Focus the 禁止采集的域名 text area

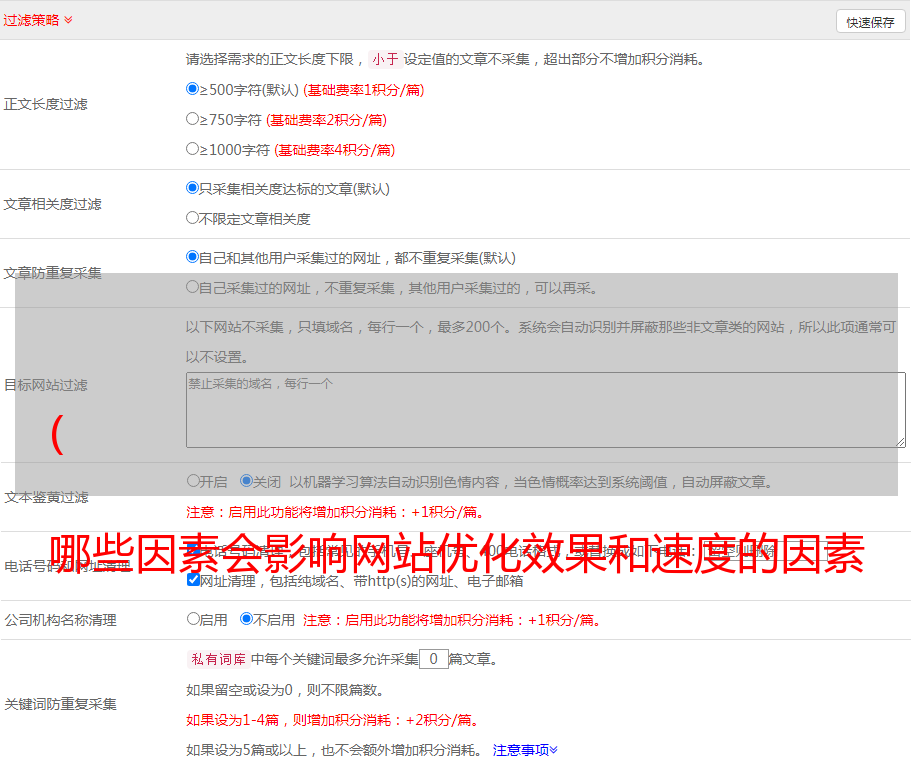tap(545, 410)
